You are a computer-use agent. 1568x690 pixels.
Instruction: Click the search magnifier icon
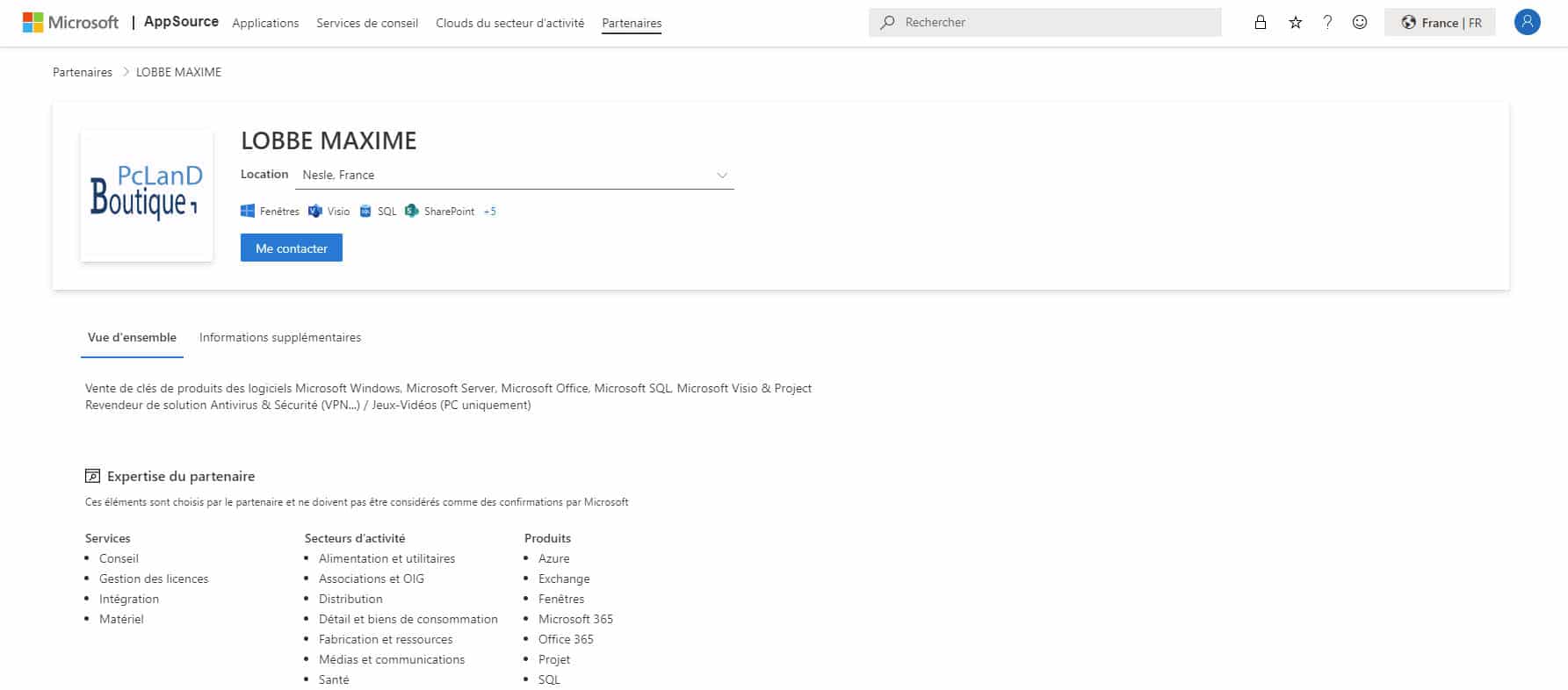(887, 22)
